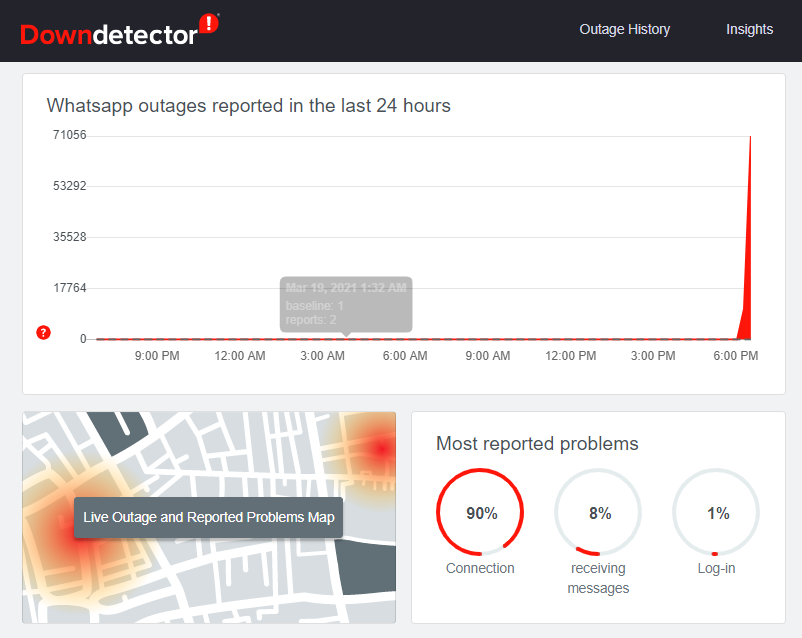Click the 17764 y-axis value
This screenshot has width=802, height=638.
pos(70,288)
